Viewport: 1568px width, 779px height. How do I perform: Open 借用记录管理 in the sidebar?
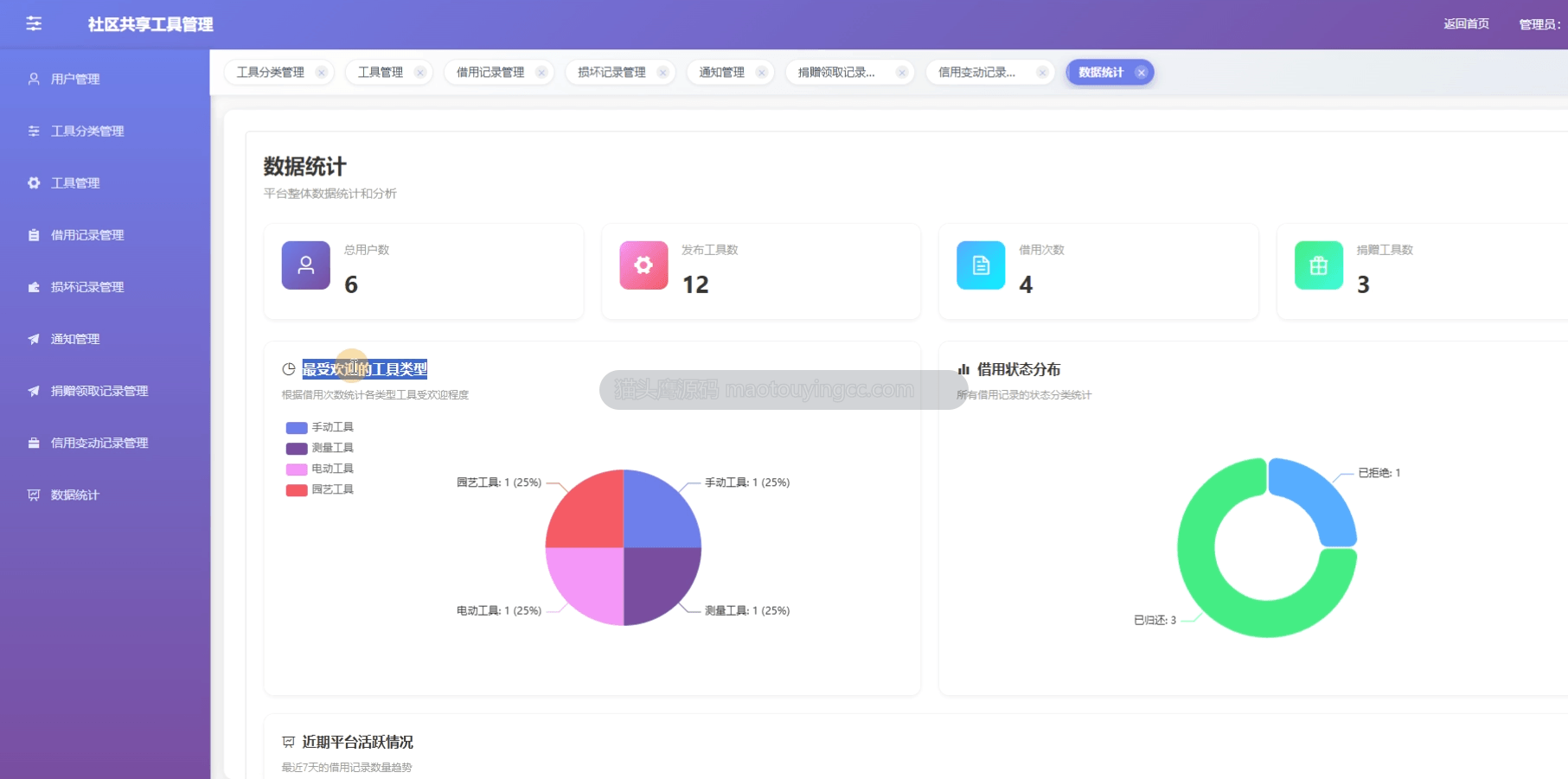[105, 235]
